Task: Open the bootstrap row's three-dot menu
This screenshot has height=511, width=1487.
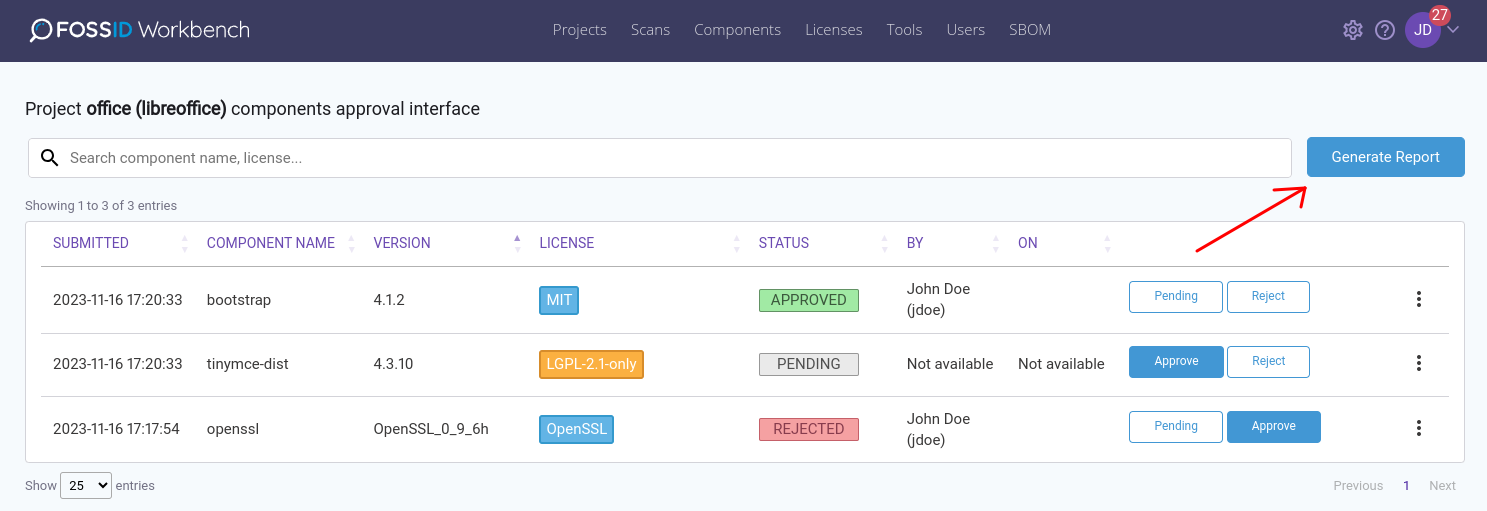Action: coord(1419,298)
